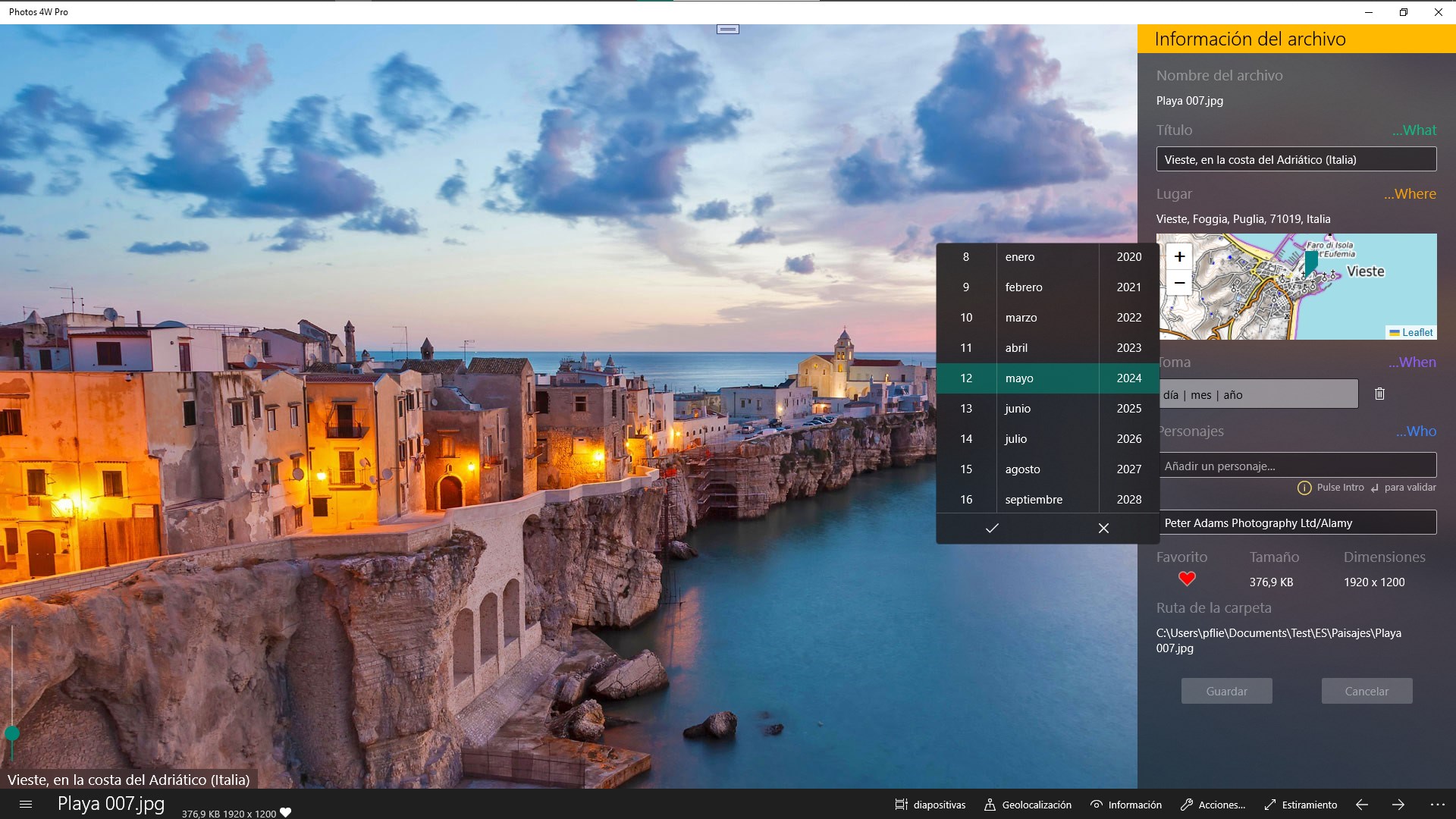Select day 11 in the date picker
The width and height of the screenshot is (1456, 819).
coord(966,348)
